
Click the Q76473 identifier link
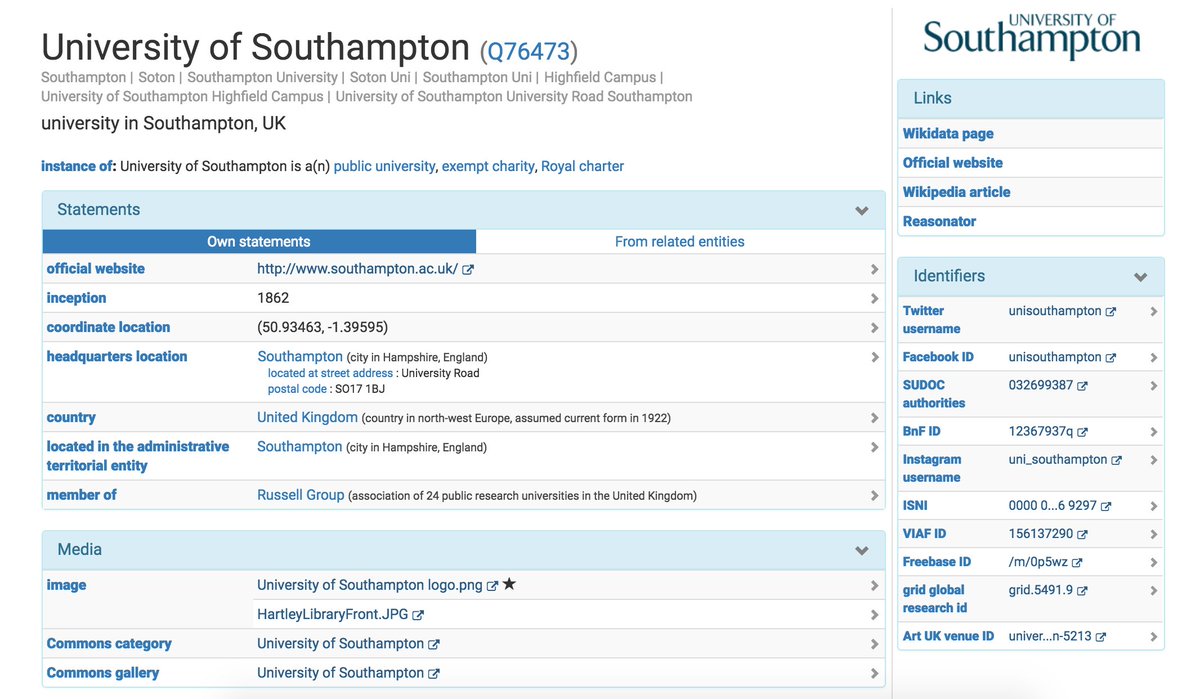pos(529,51)
